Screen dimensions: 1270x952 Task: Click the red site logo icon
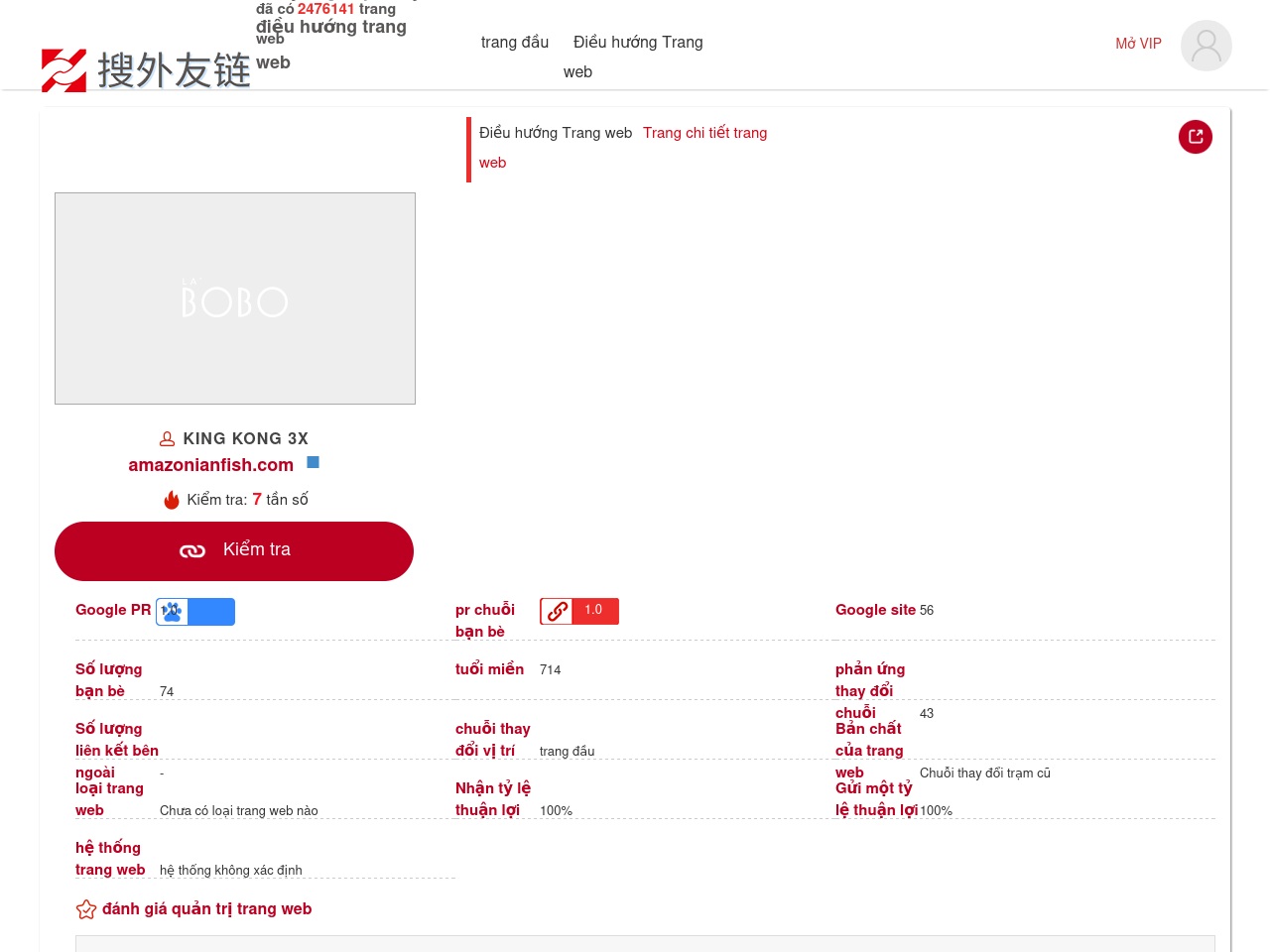[x=63, y=70]
